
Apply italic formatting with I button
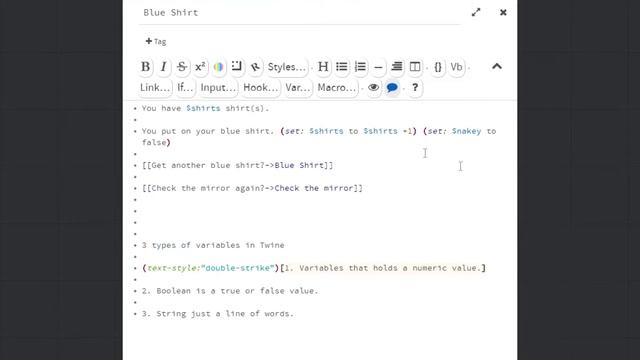pos(164,67)
